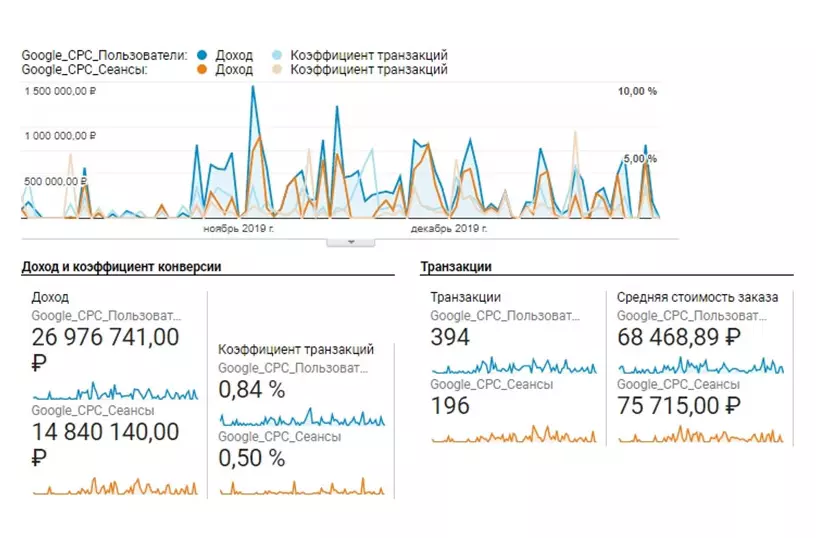This screenshot has width=816, height=538.
Task: Click the orange Транзакции sparkline
Action: tap(514, 434)
